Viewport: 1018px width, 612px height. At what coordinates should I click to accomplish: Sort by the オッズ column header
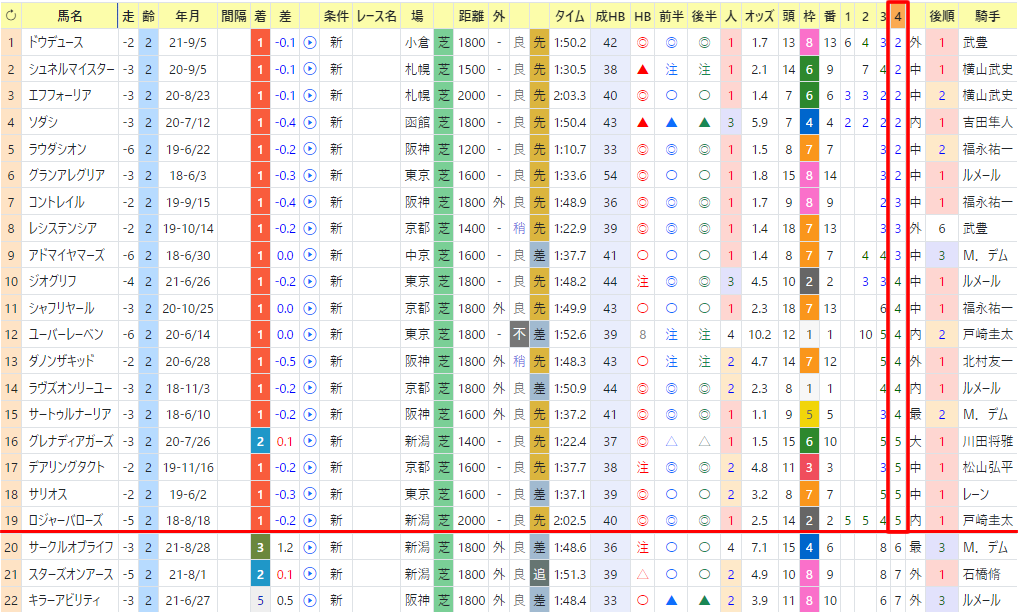760,16
